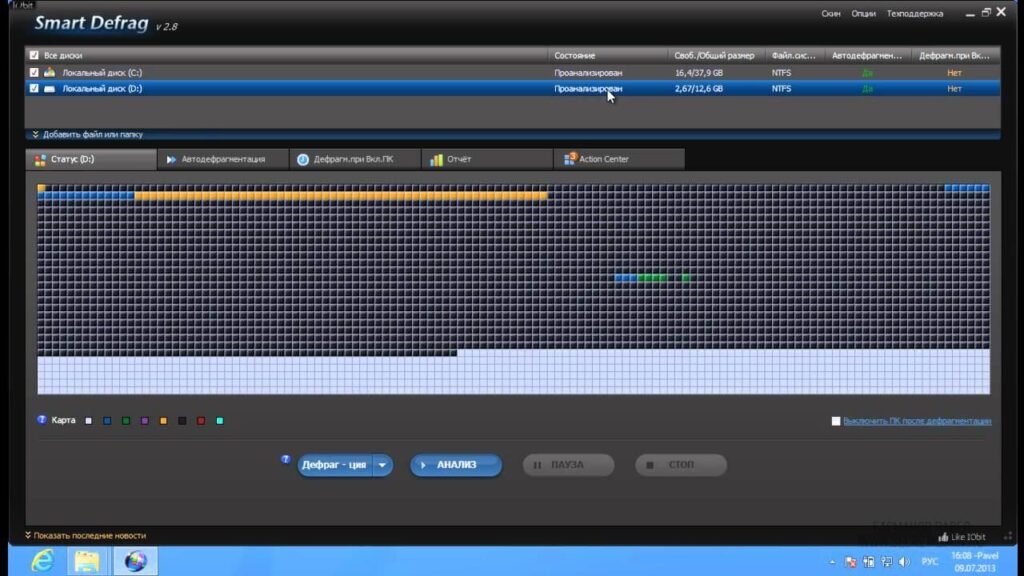Uncheck the Локальный диск (D:) checkbox
The width and height of the screenshot is (1024, 576).
tap(34, 88)
